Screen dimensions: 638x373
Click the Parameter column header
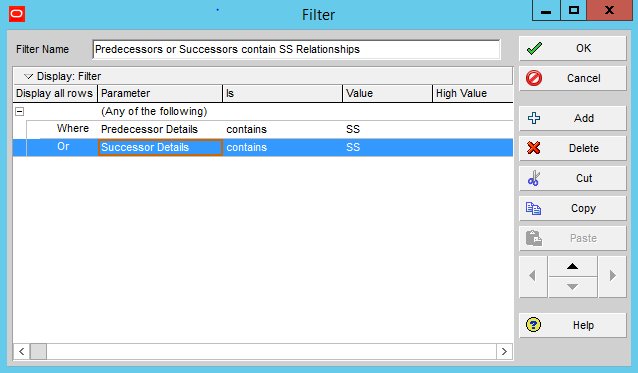point(160,94)
